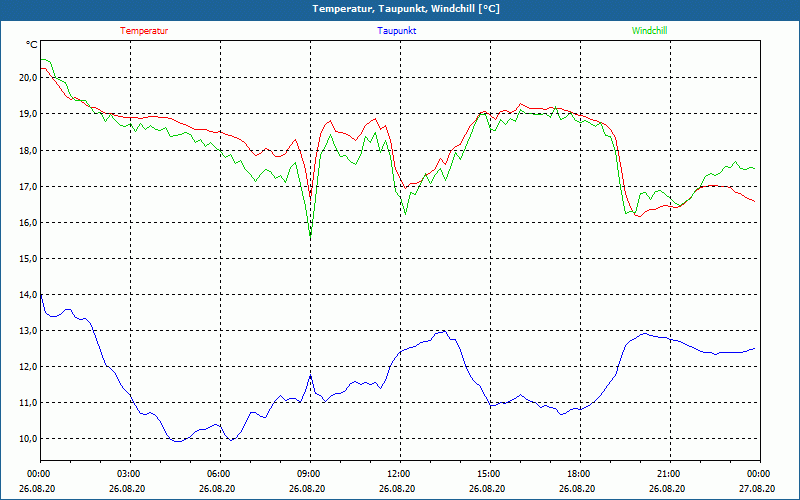This screenshot has height=500, width=800.
Task: Click the chart title "Temperatur, Taupunkt, Windchill [°C]"
Action: click(406, 9)
